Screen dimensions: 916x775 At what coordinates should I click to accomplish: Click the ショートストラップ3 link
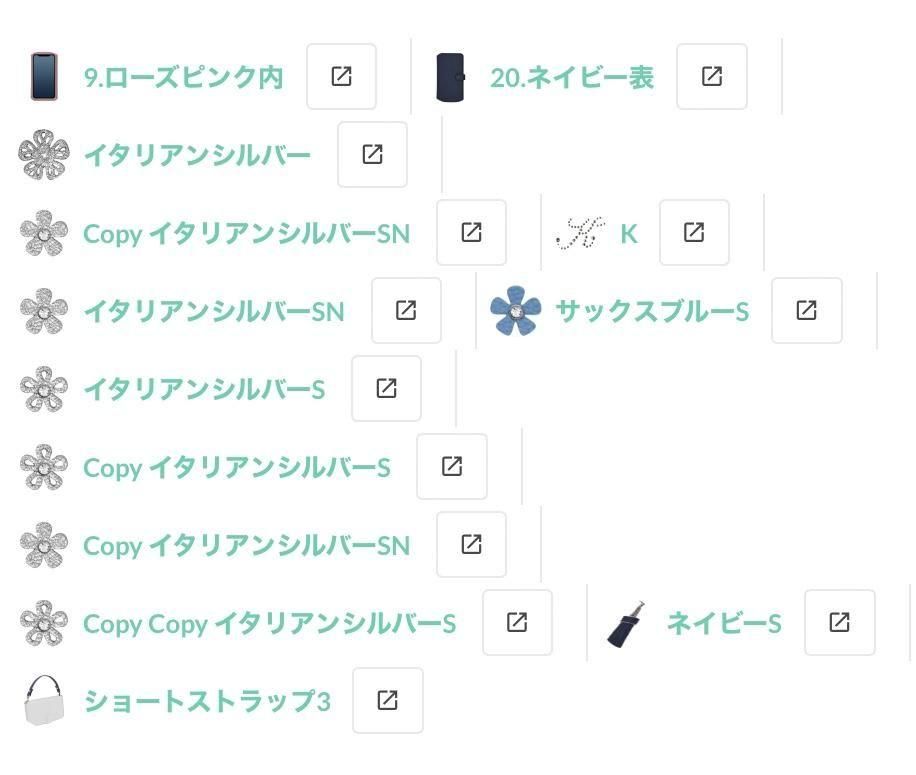tap(206, 702)
